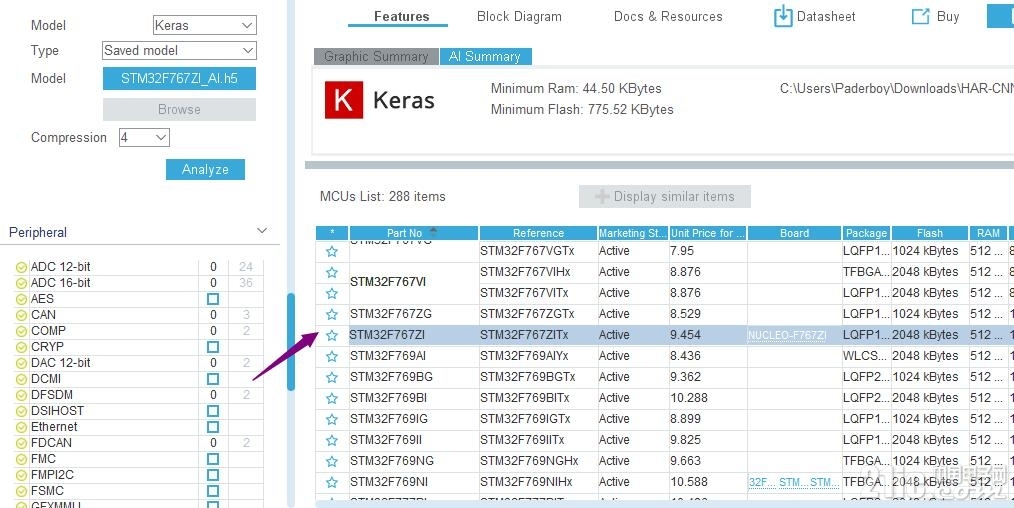The width and height of the screenshot is (1014, 508).
Task: Star the STM32F767VGTx row
Action: pos(332,251)
